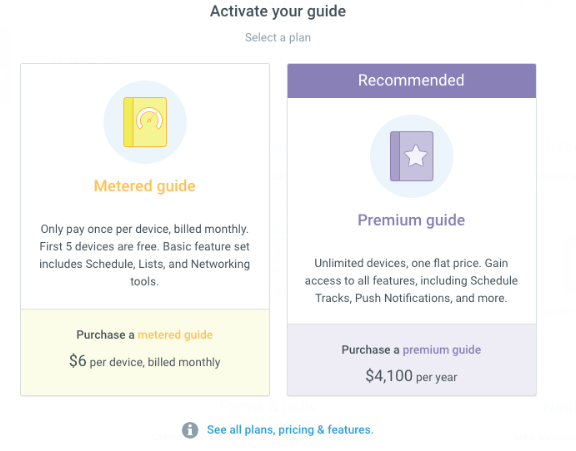This screenshot has height=451, width=576.
Task: Click the Recommended banner on premium card
Action: 411,80
